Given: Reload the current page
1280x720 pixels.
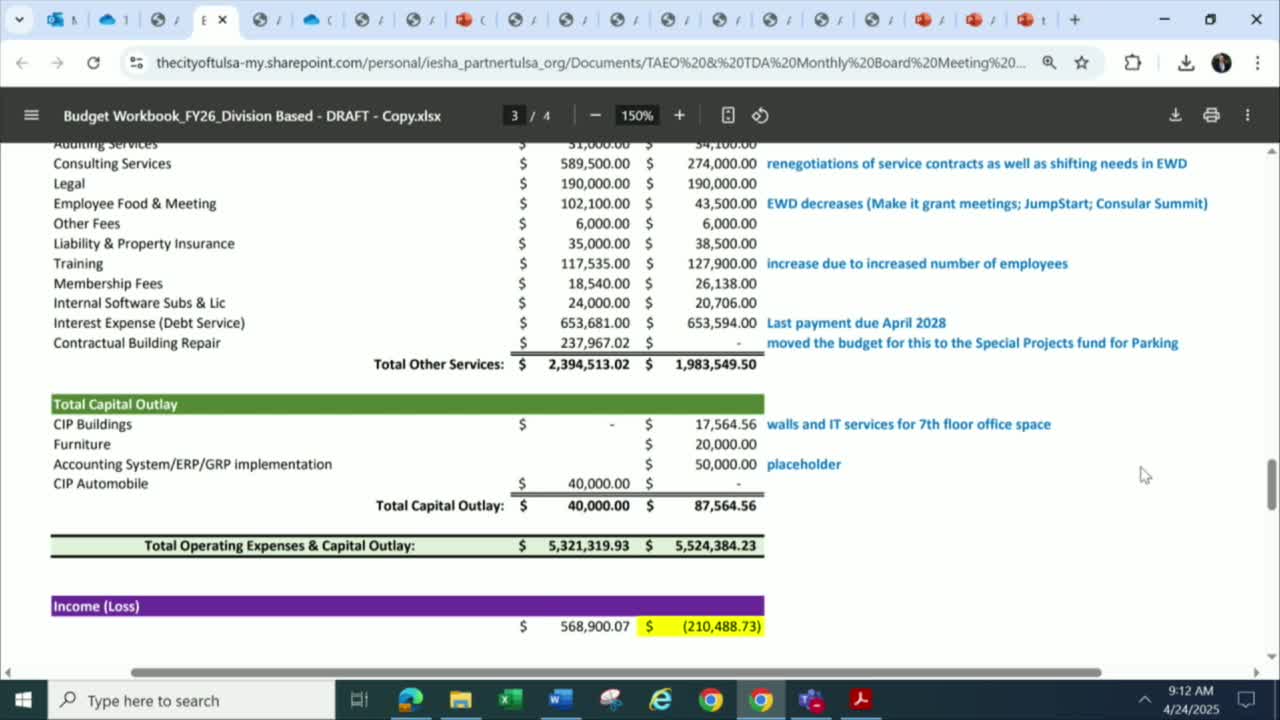Looking at the screenshot, I should point(93,63).
